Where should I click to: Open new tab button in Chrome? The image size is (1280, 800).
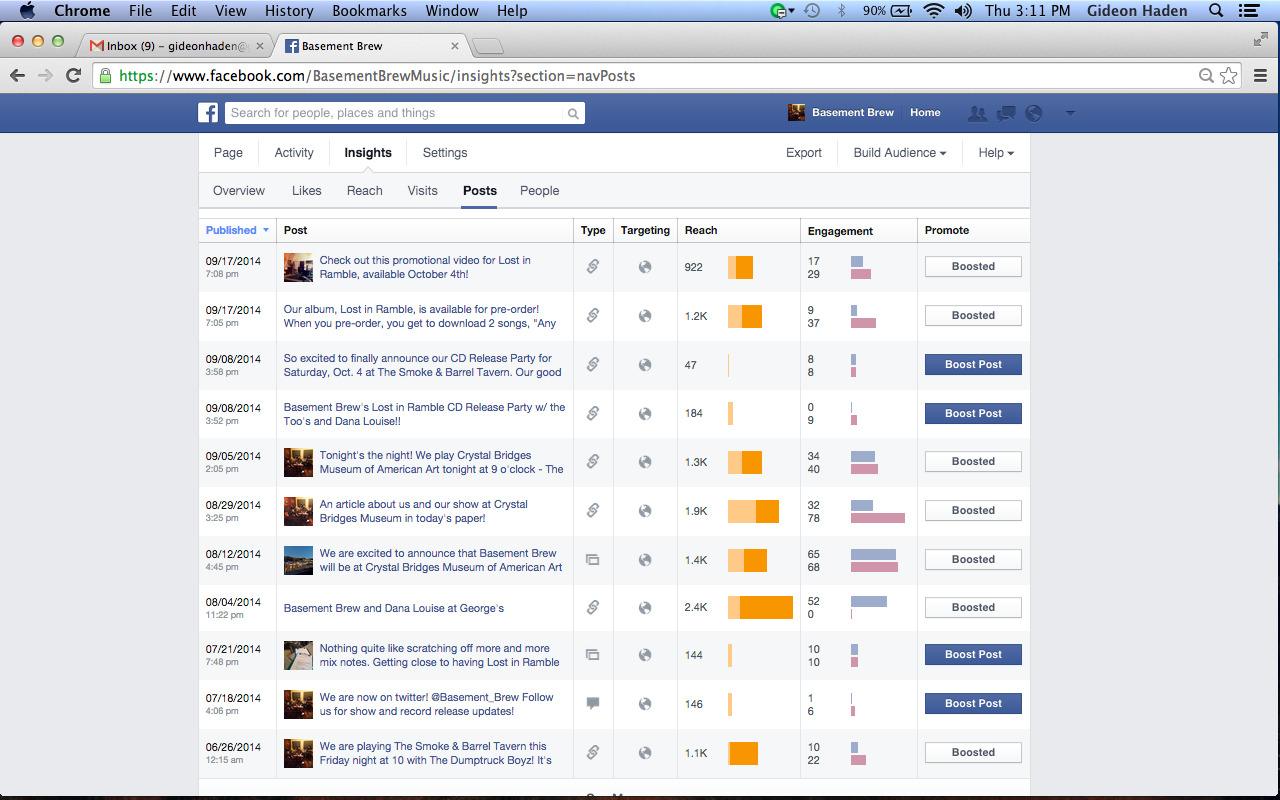(x=488, y=46)
